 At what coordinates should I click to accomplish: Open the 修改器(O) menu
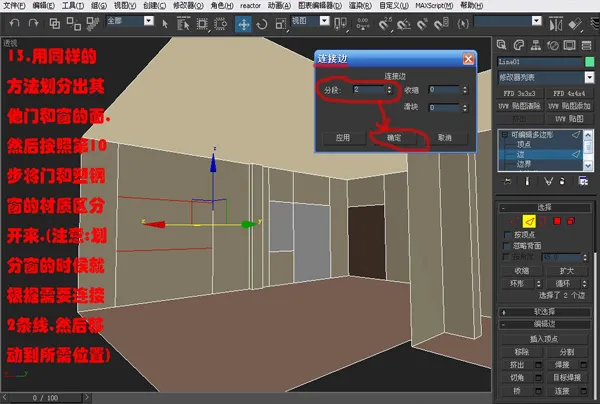[188, 6]
